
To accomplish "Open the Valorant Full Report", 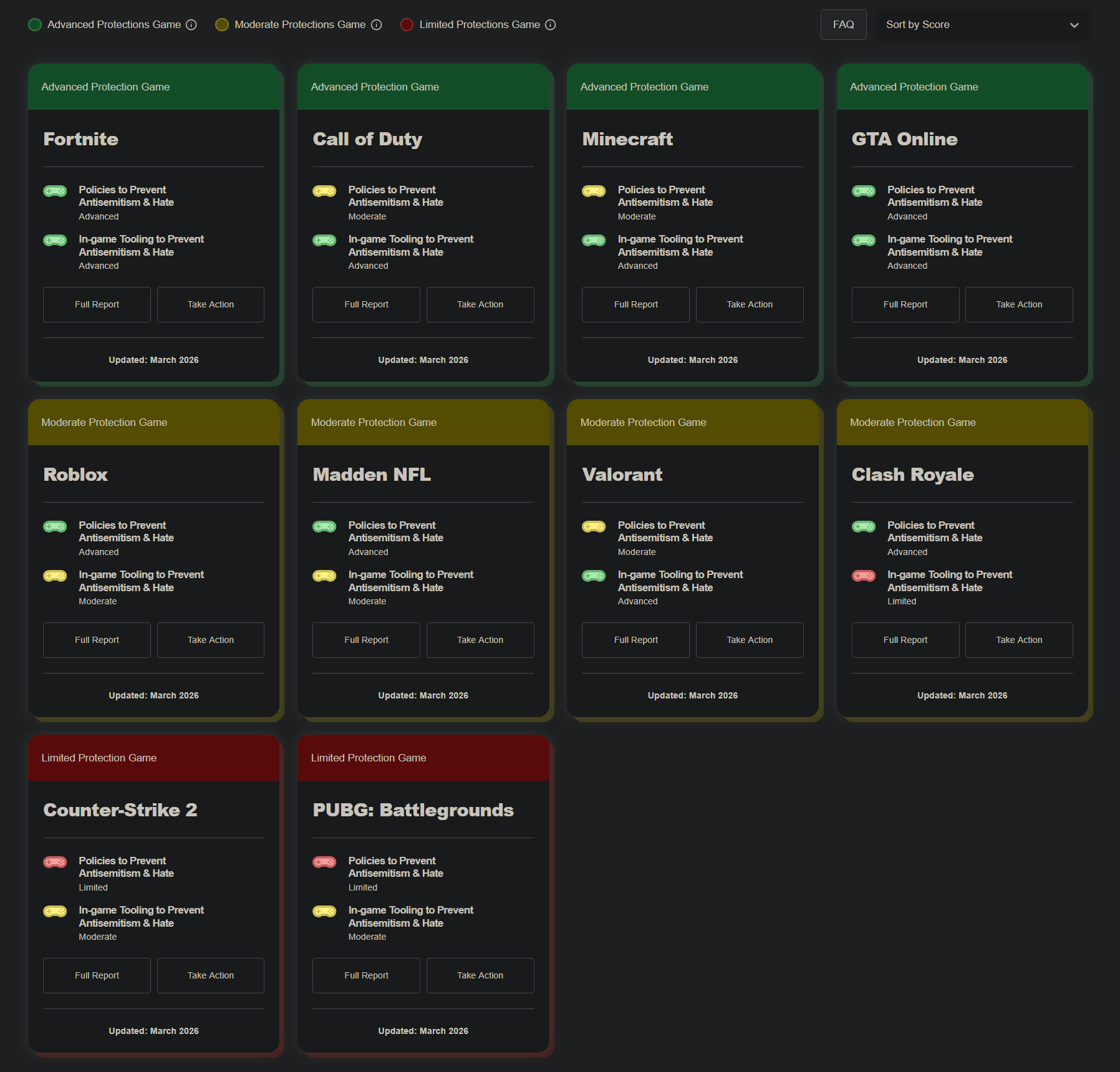I will coord(635,640).
